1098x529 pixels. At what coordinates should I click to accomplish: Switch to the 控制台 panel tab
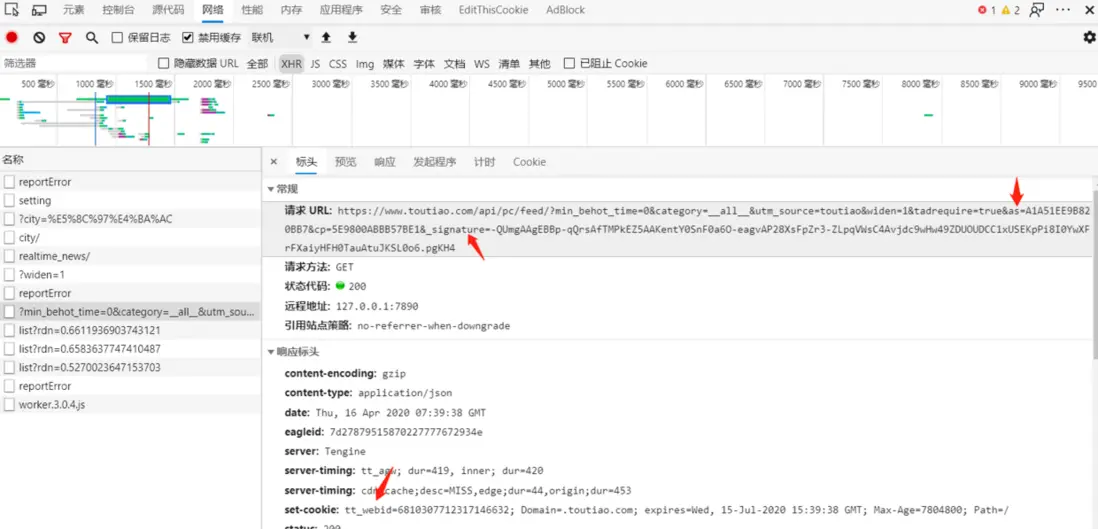click(119, 10)
